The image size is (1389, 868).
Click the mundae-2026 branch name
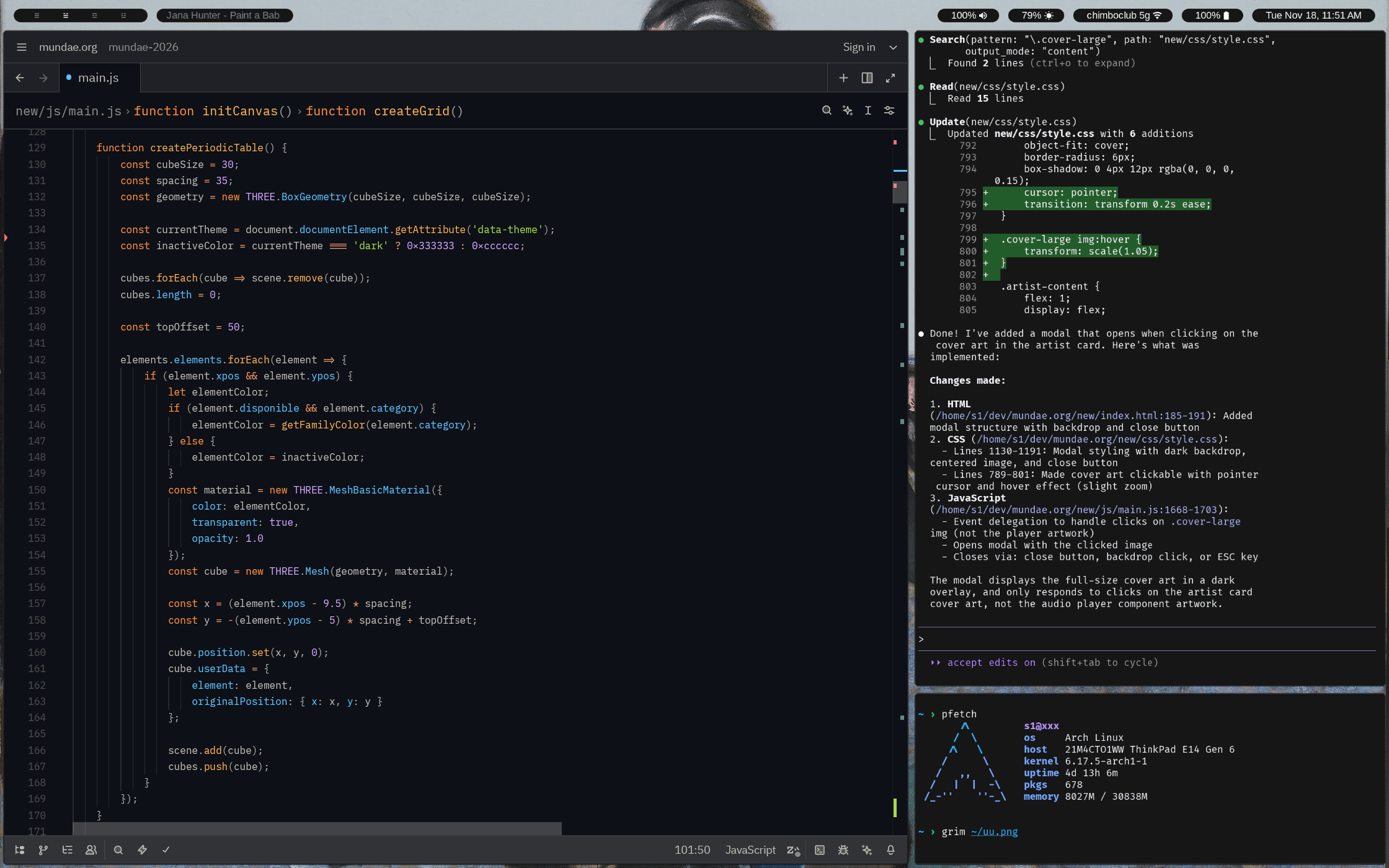point(143,47)
